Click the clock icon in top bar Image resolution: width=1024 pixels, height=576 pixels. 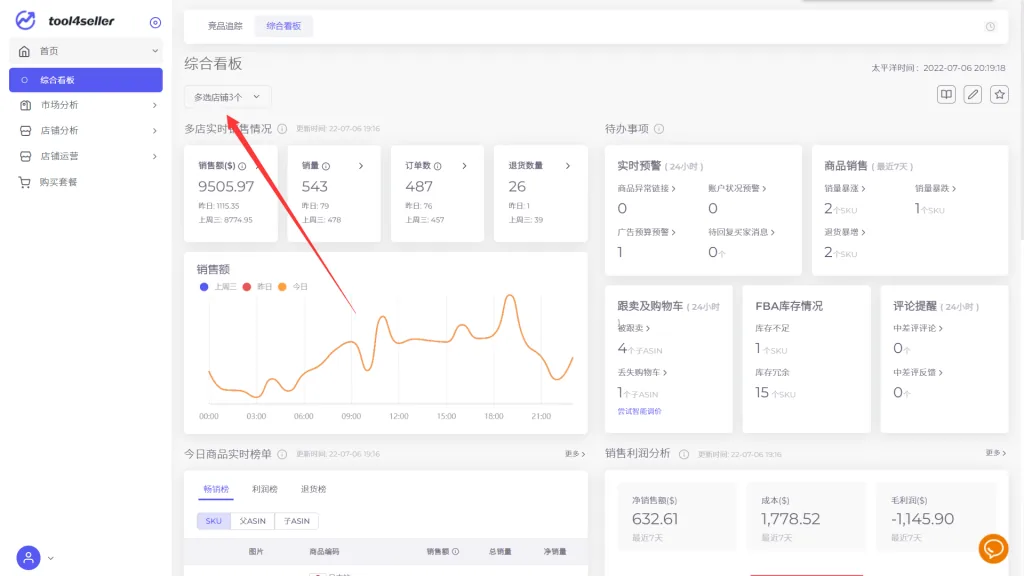[990, 27]
